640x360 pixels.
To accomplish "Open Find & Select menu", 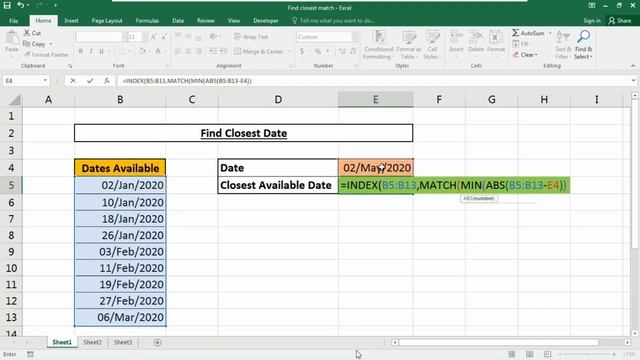I will (x=584, y=45).
